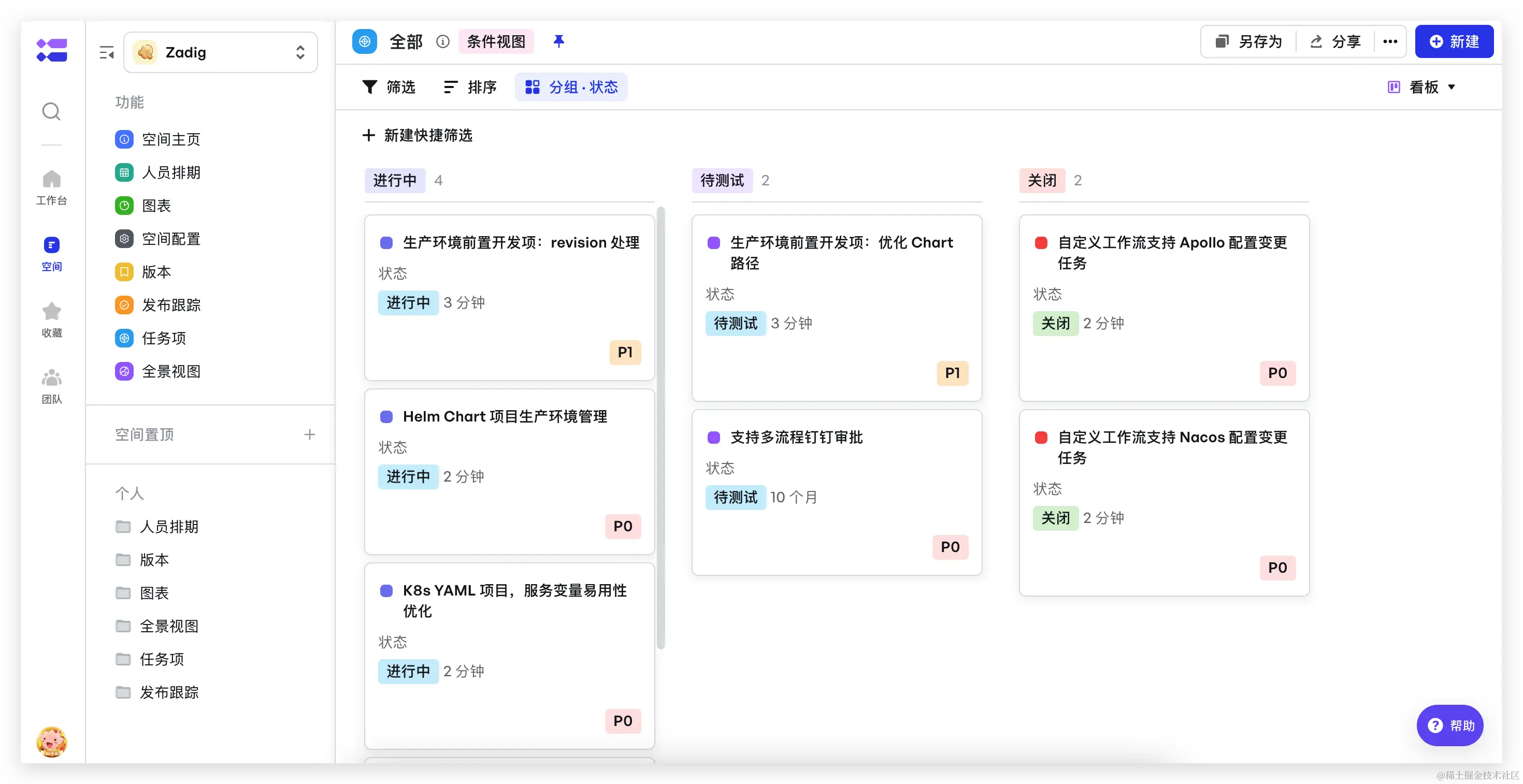Open 发布跟踪 in the function menu
The image size is (1523, 784).
pos(171,306)
